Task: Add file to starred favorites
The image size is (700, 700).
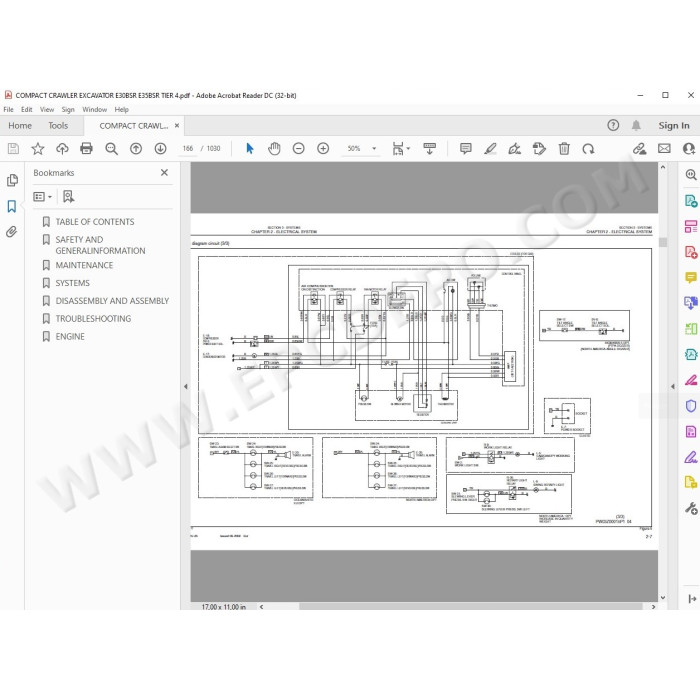Action: point(38,148)
